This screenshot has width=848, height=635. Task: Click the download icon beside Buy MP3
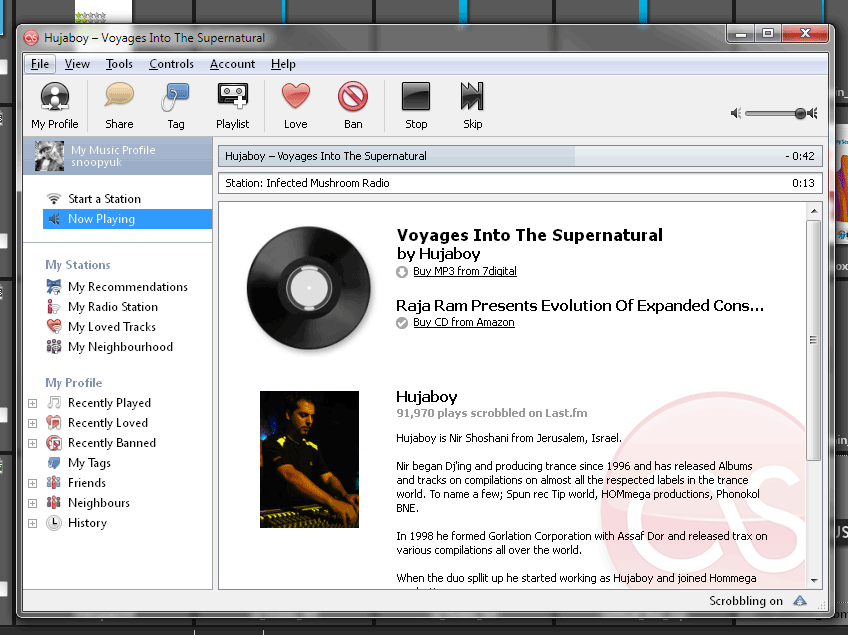click(402, 272)
